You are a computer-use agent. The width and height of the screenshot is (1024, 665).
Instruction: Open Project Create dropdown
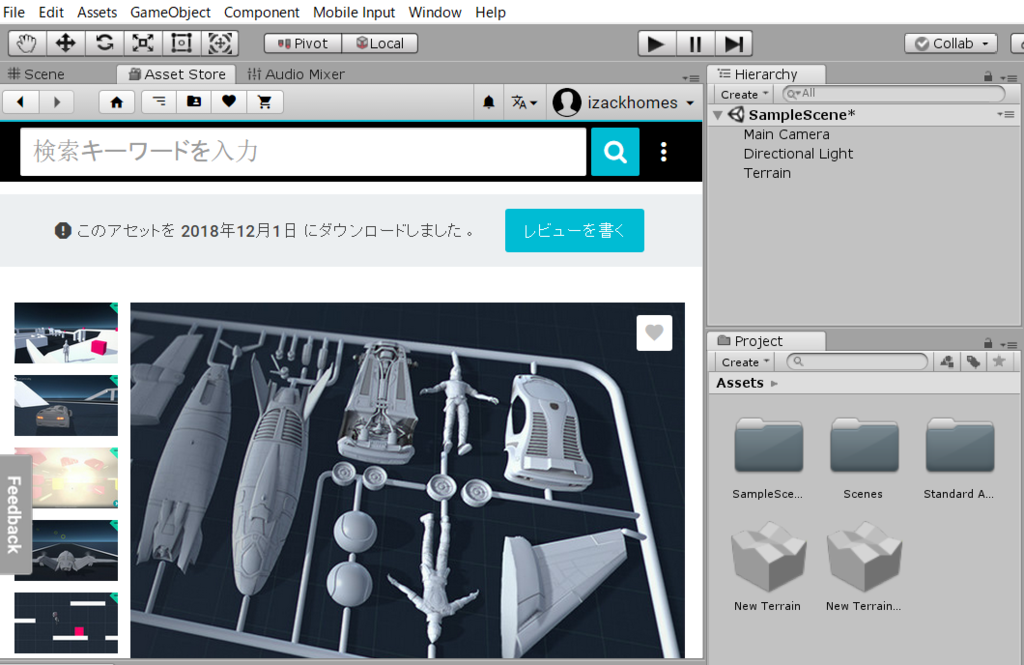(x=744, y=362)
